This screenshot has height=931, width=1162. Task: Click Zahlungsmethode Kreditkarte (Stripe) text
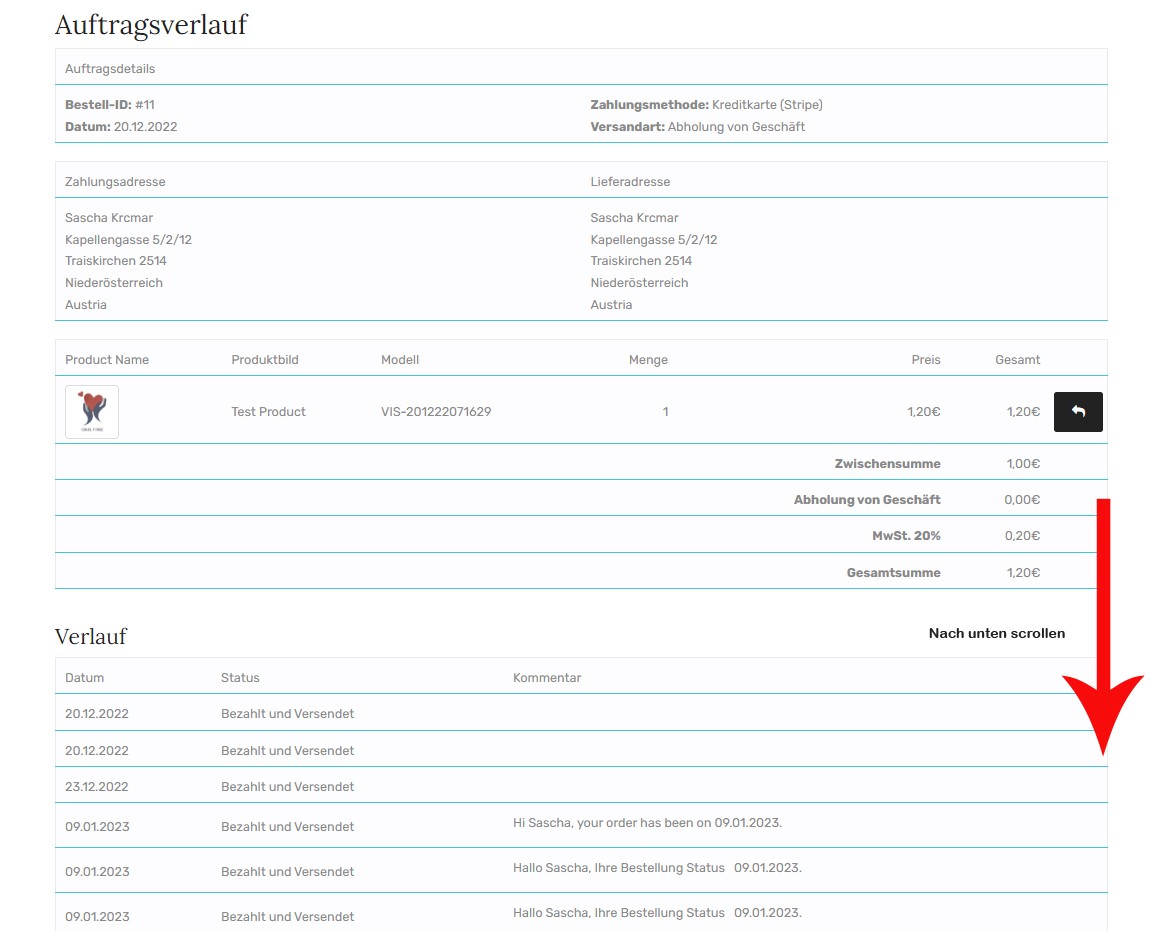pyautogui.click(x=706, y=105)
